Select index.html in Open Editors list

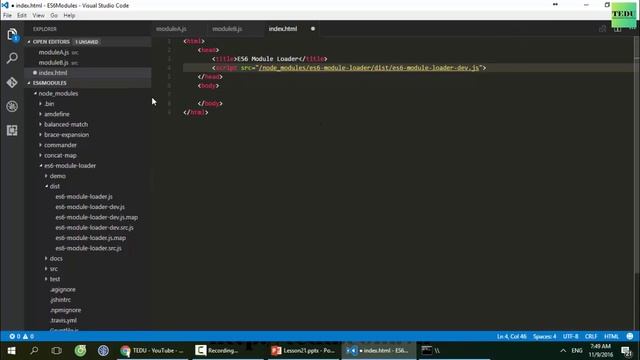coord(53,73)
